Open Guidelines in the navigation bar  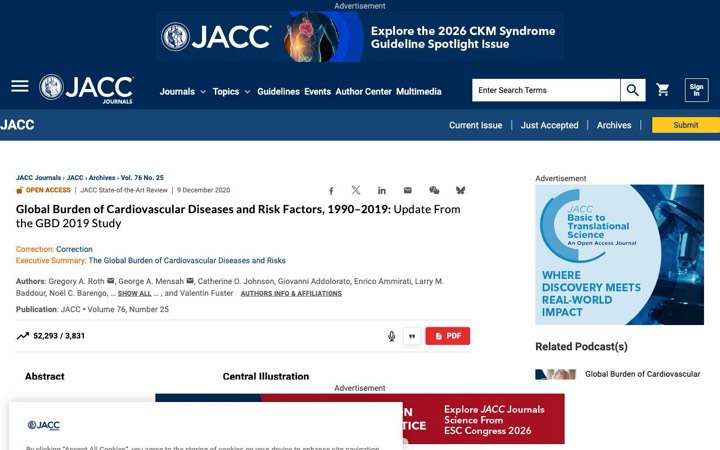(x=278, y=91)
